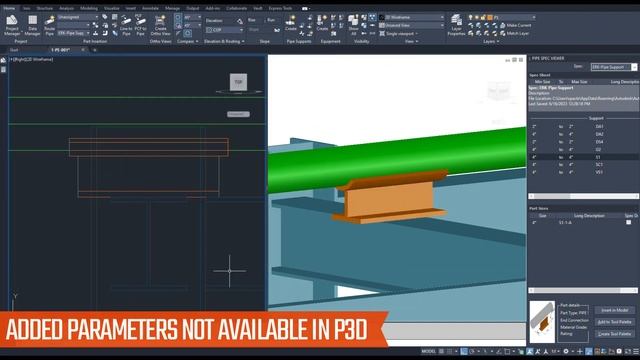
Task: Click the Show All visibility icon
Action: [x=353, y=25]
